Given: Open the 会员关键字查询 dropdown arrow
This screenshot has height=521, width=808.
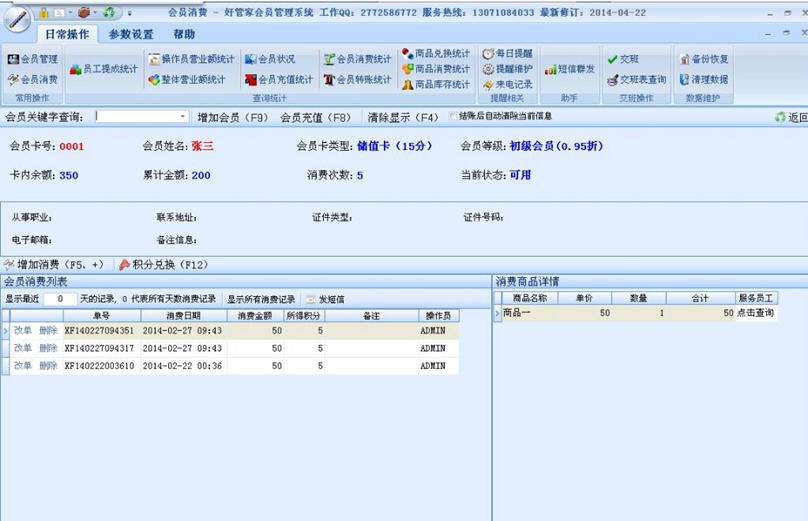Looking at the screenshot, I should tap(182, 116).
